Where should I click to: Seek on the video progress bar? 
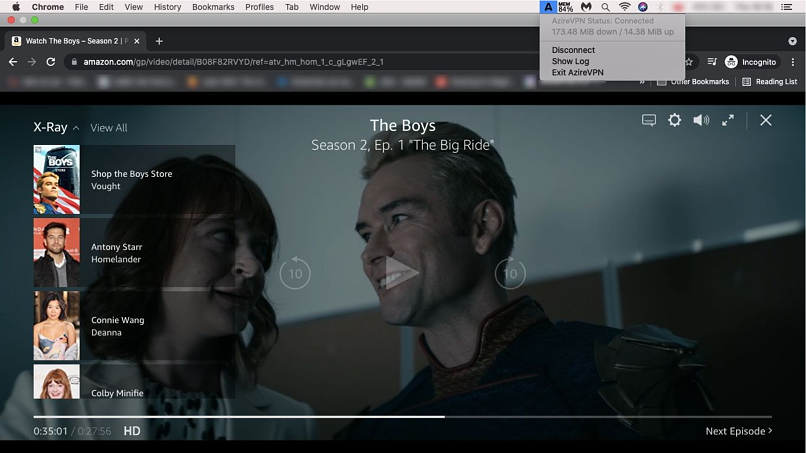(x=402, y=416)
